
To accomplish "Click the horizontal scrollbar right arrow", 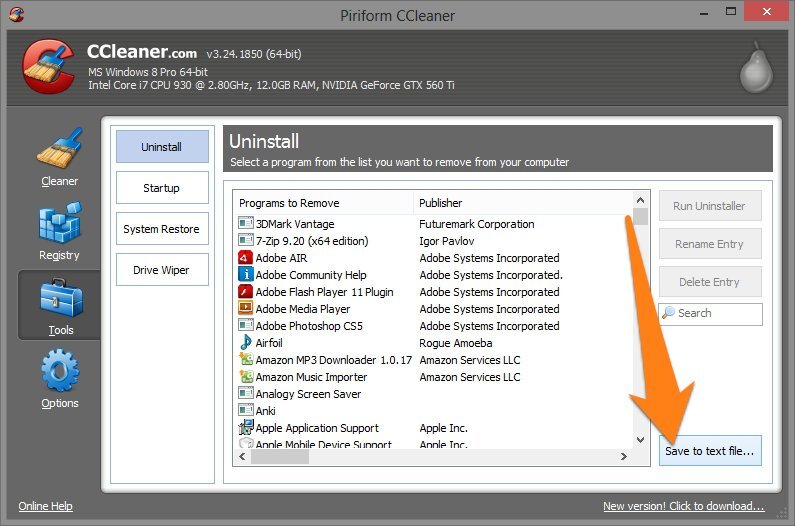I will click(623, 457).
